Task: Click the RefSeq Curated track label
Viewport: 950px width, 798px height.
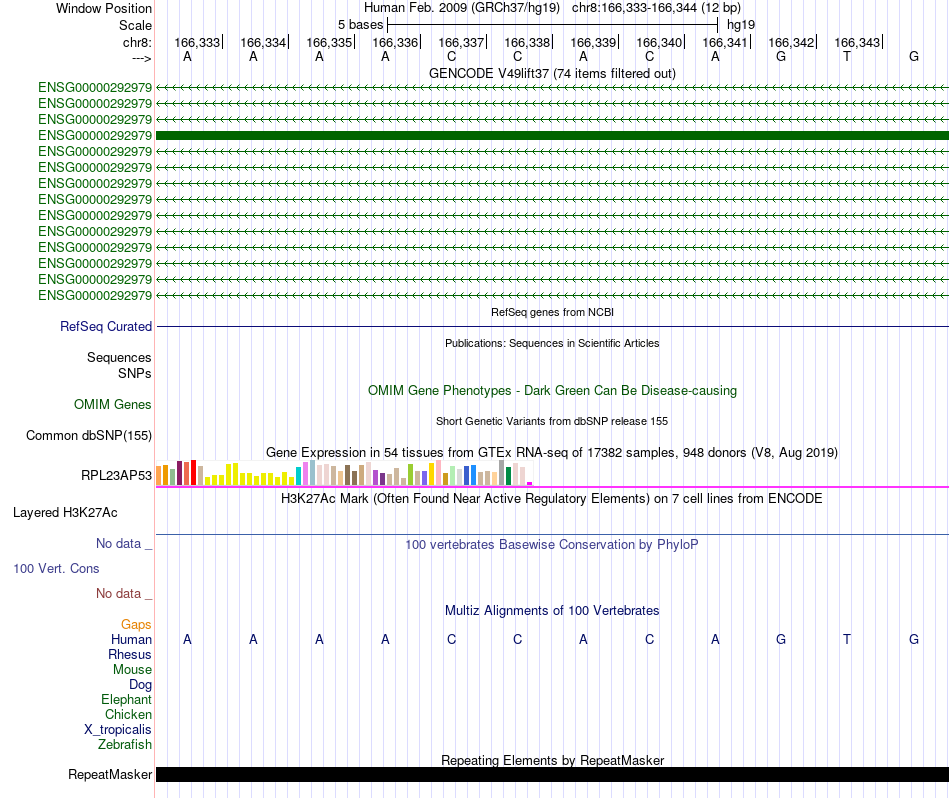Action: click(x=106, y=327)
